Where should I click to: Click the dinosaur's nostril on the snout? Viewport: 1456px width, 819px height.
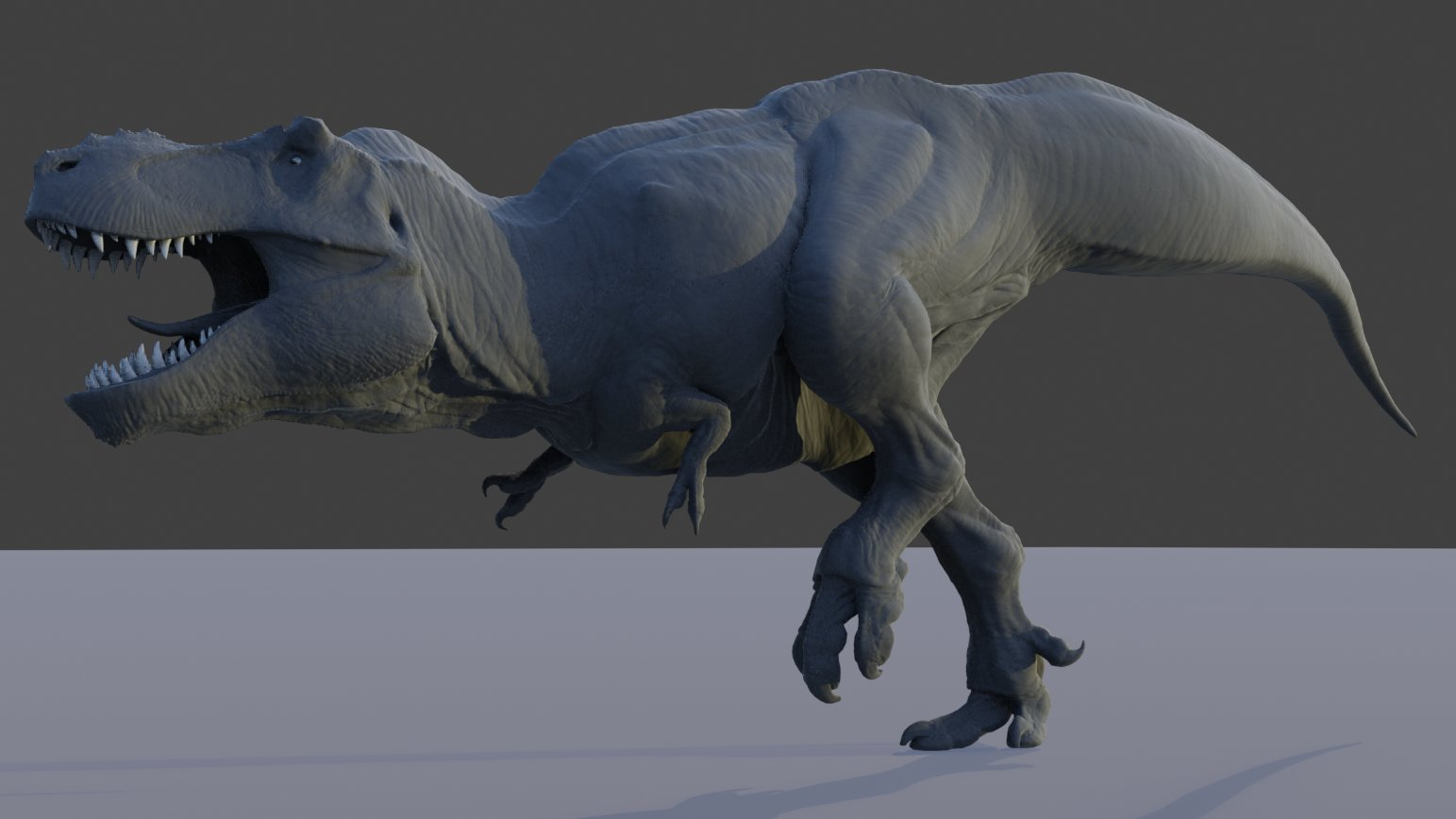[66, 166]
